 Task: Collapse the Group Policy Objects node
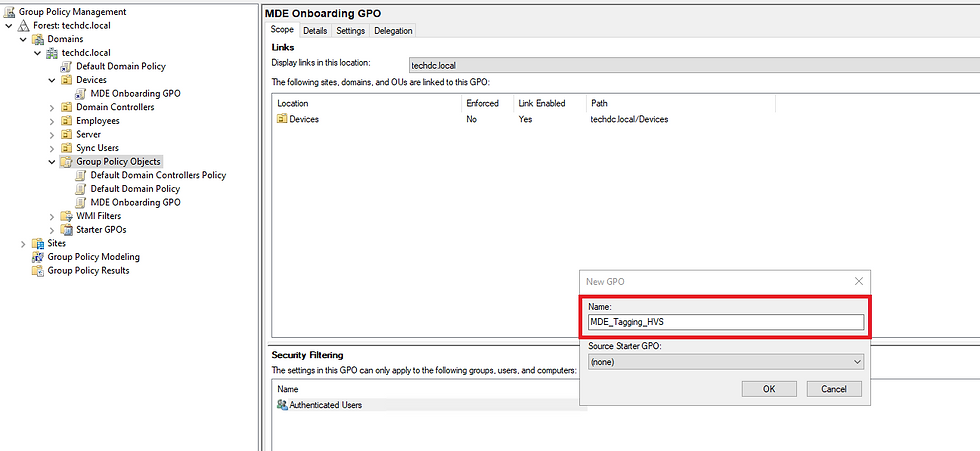pyautogui.click(x=52, y=162)
